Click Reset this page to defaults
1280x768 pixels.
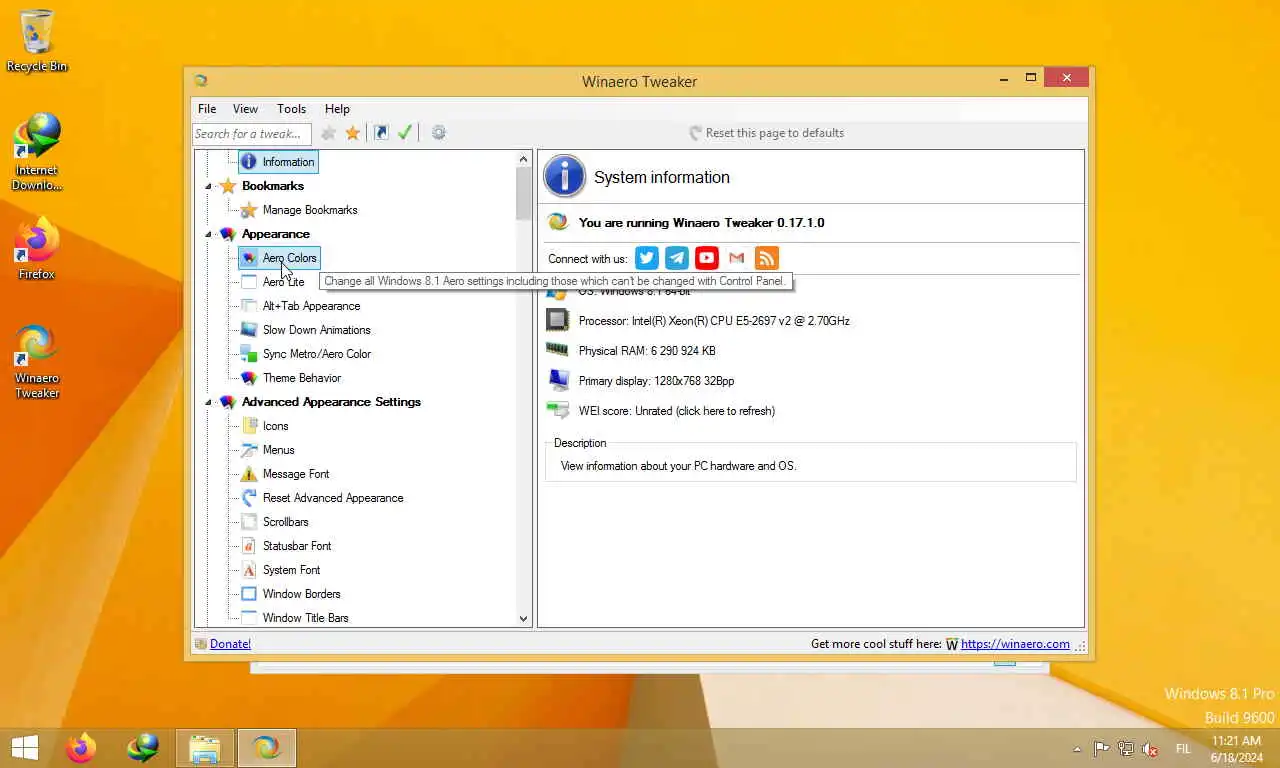coord(766,133)
